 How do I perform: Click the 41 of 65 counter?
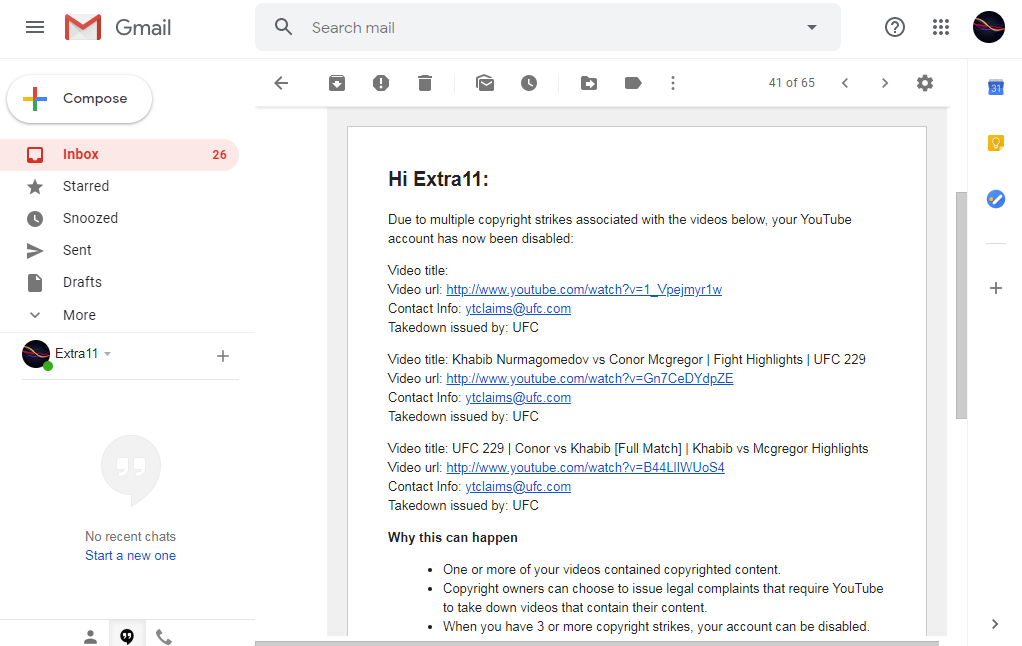coord(791,83)
